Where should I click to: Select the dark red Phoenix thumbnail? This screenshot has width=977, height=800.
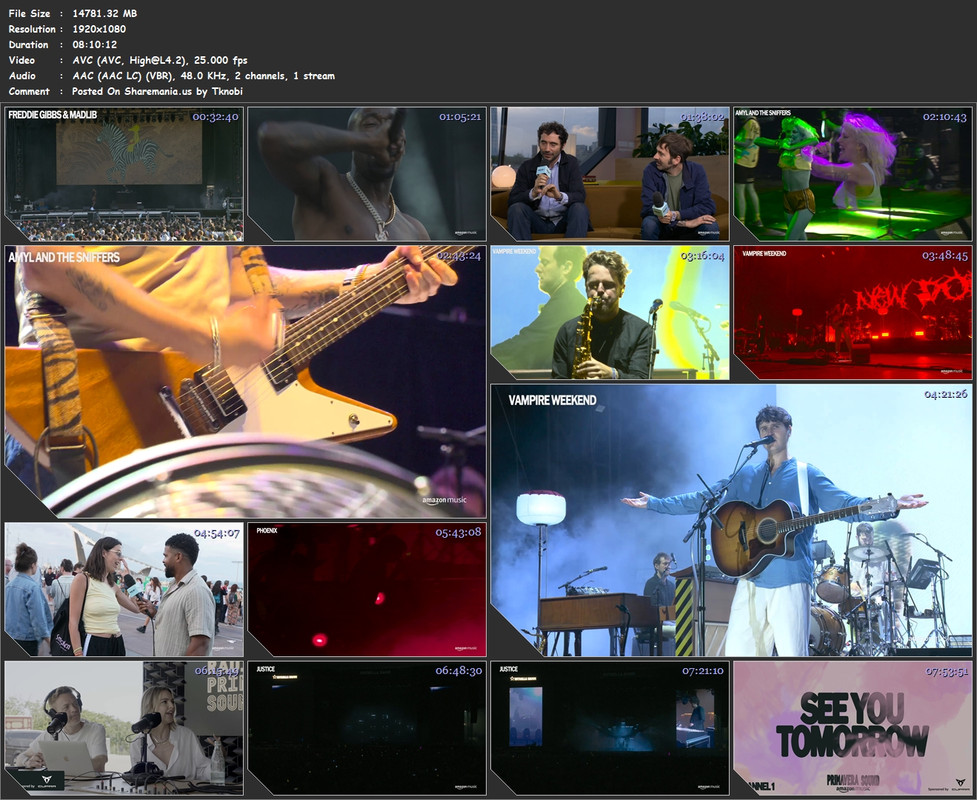click(x=367, y=590)
